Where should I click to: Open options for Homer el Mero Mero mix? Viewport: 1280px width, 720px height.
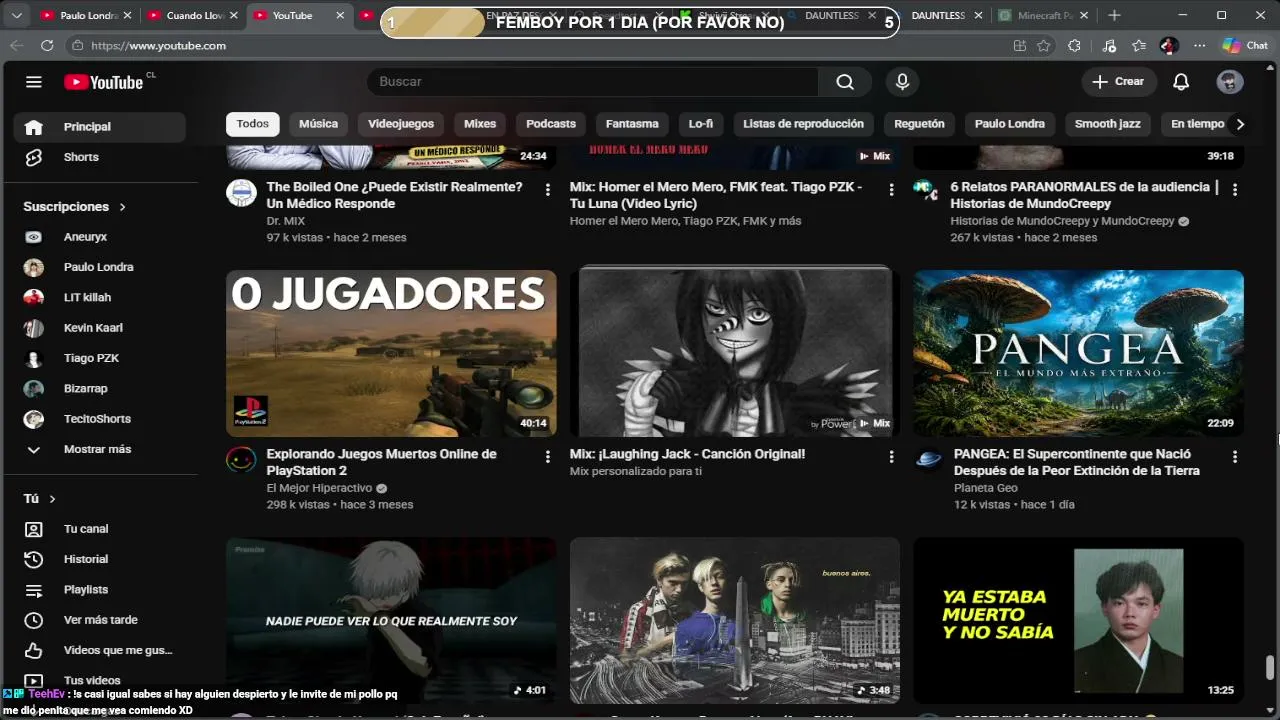coord(891,189)
